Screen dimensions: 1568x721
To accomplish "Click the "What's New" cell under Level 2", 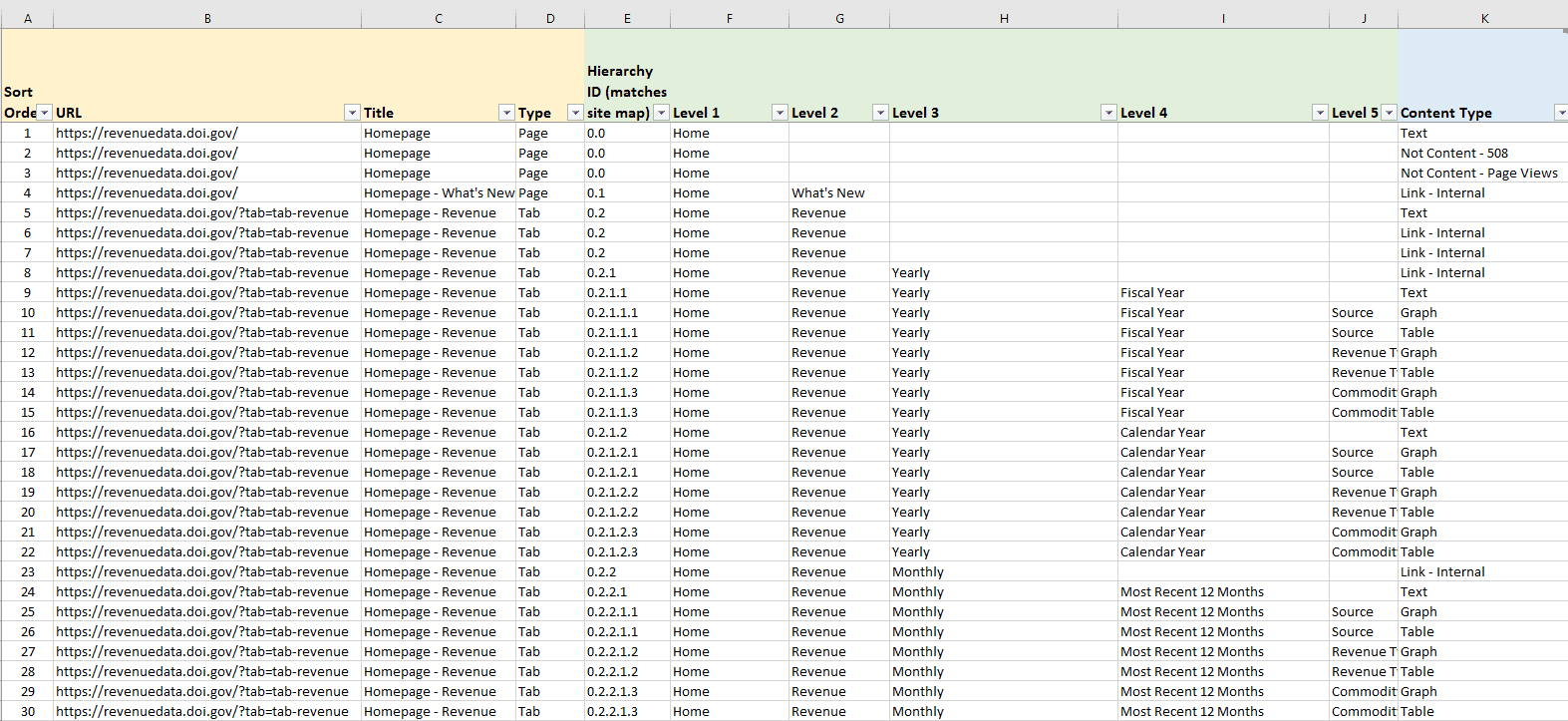I will pyautogui.click(x=828, y=193).
